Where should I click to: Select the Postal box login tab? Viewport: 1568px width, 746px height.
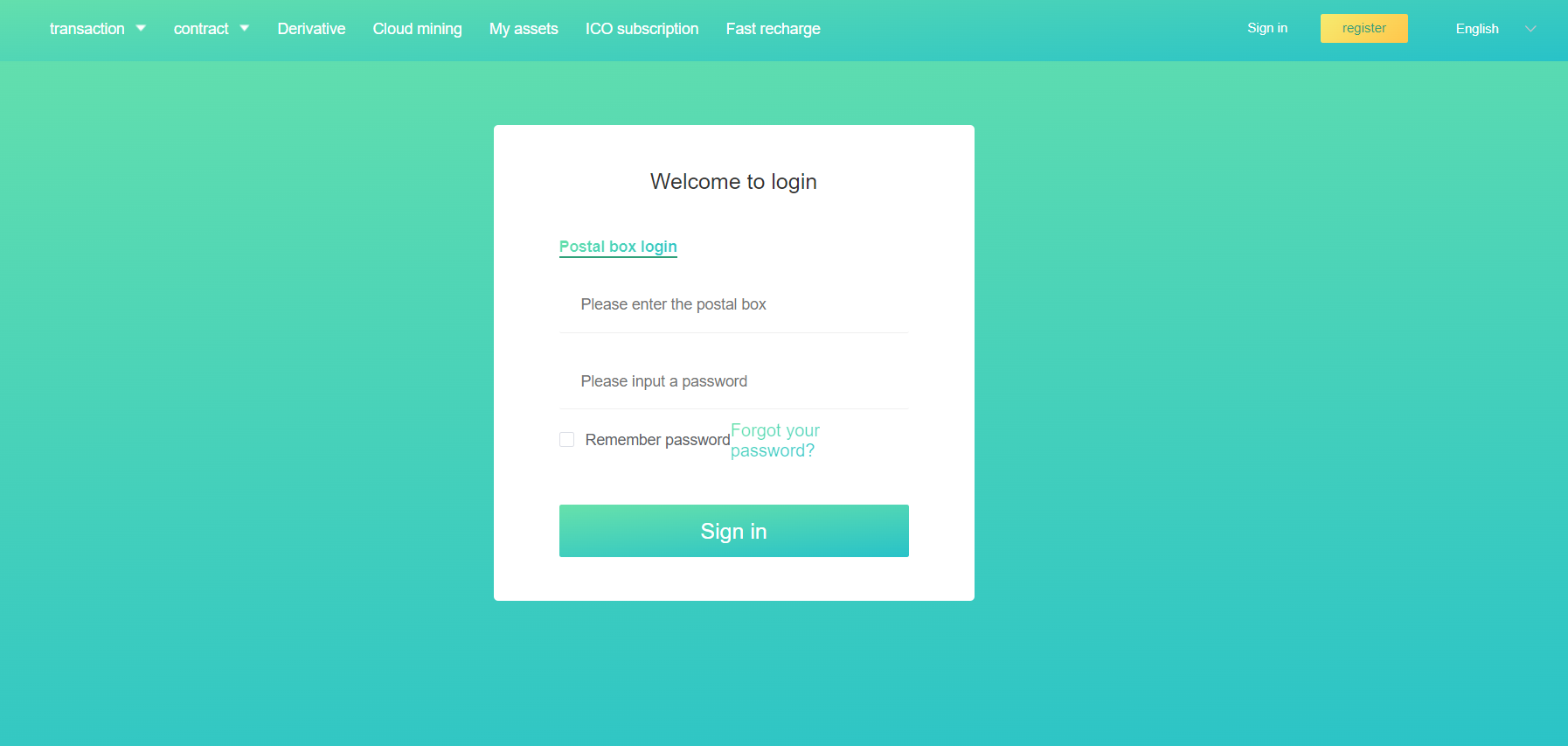pyautogui.click(x=618, y=247)
